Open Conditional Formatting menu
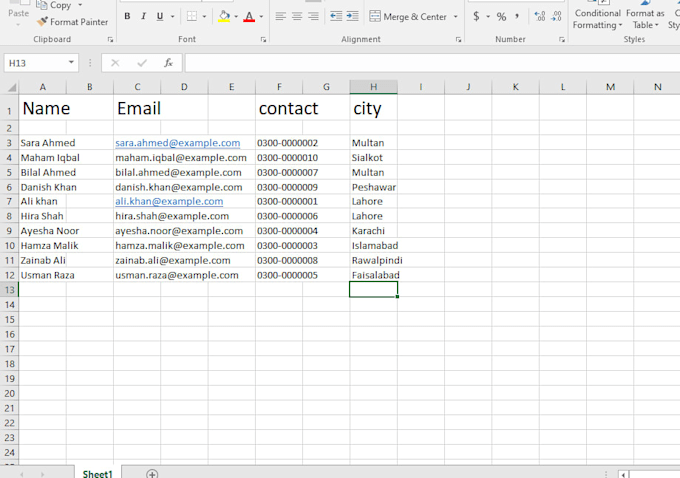 click(598, 18)
